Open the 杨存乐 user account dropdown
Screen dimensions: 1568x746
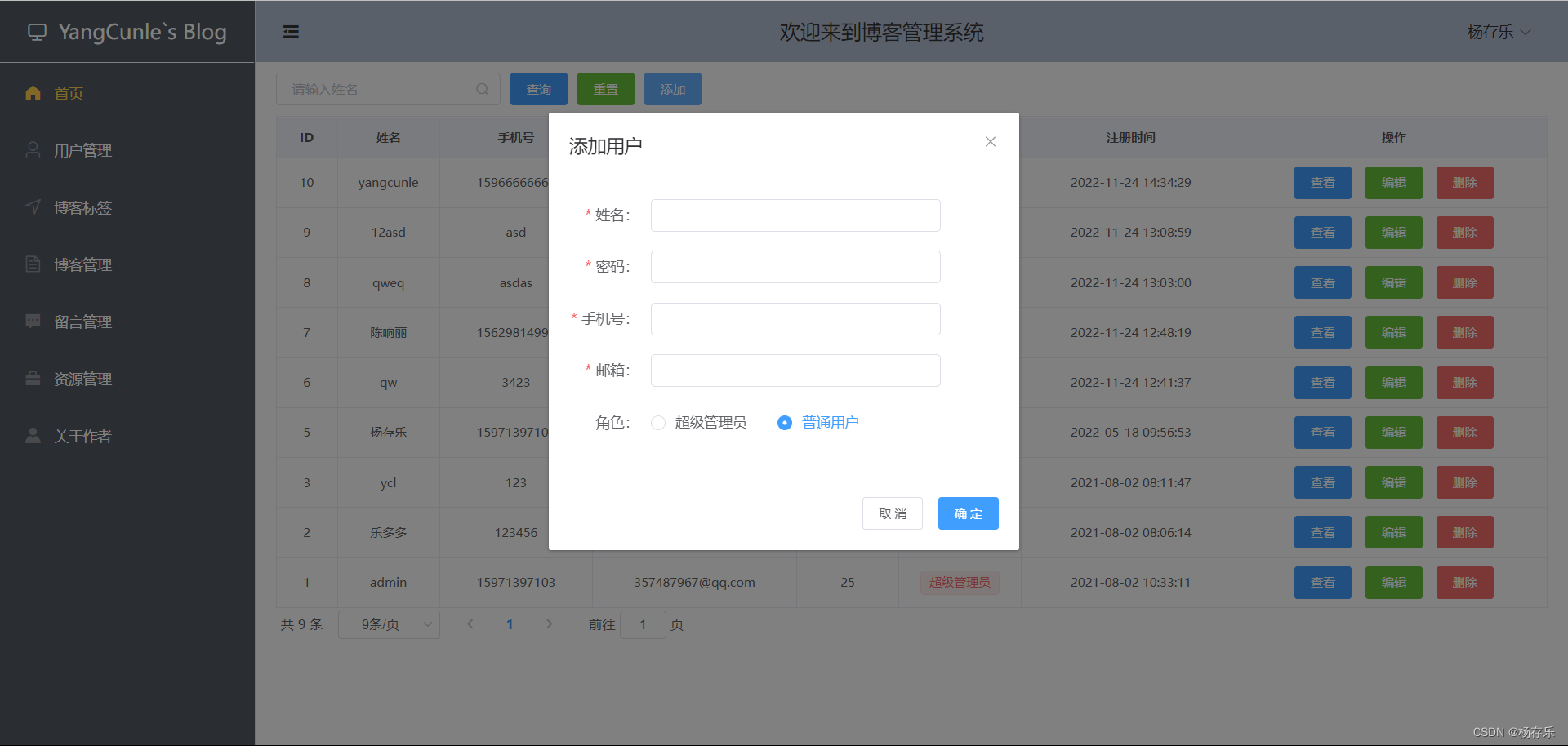[x=1499, y=32]
